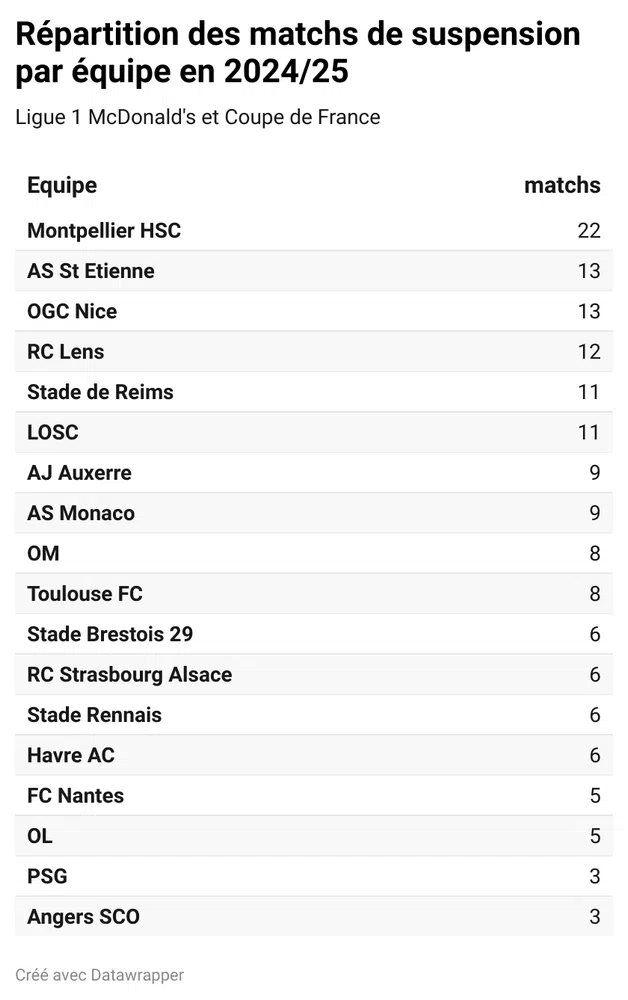This screenshot has height=1000, width=628.
Task: Click the Toulouse FC team name
Action: coord(85,594)
